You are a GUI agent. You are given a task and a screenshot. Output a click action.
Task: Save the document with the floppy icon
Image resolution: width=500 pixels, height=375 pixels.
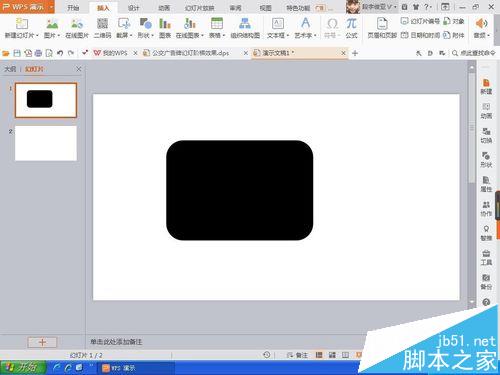(17, 53)
